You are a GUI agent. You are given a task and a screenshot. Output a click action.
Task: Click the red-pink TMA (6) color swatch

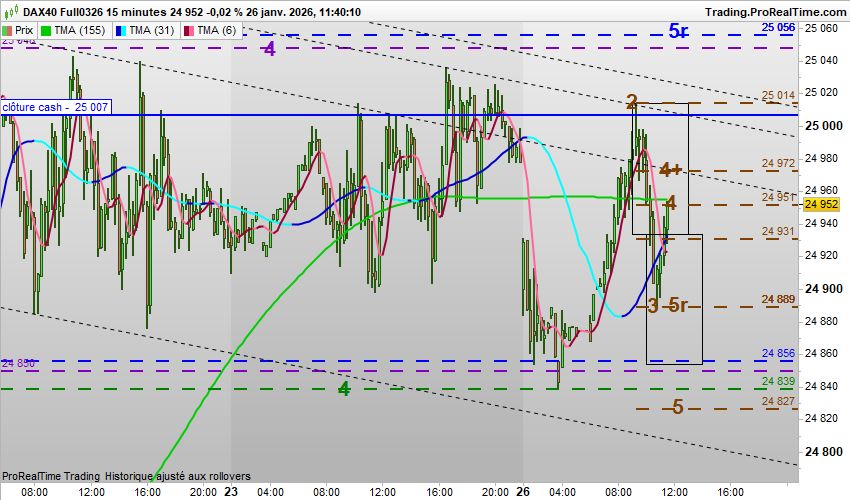click(189, 31)
